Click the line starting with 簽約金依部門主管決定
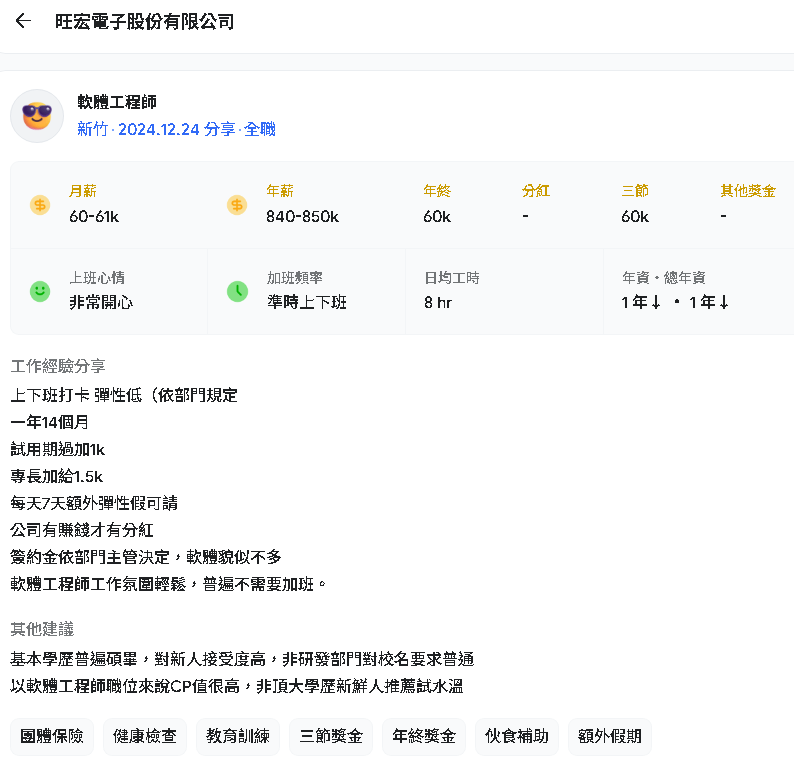794x762 pixels. pyautogui.click(x=146, y=557)
